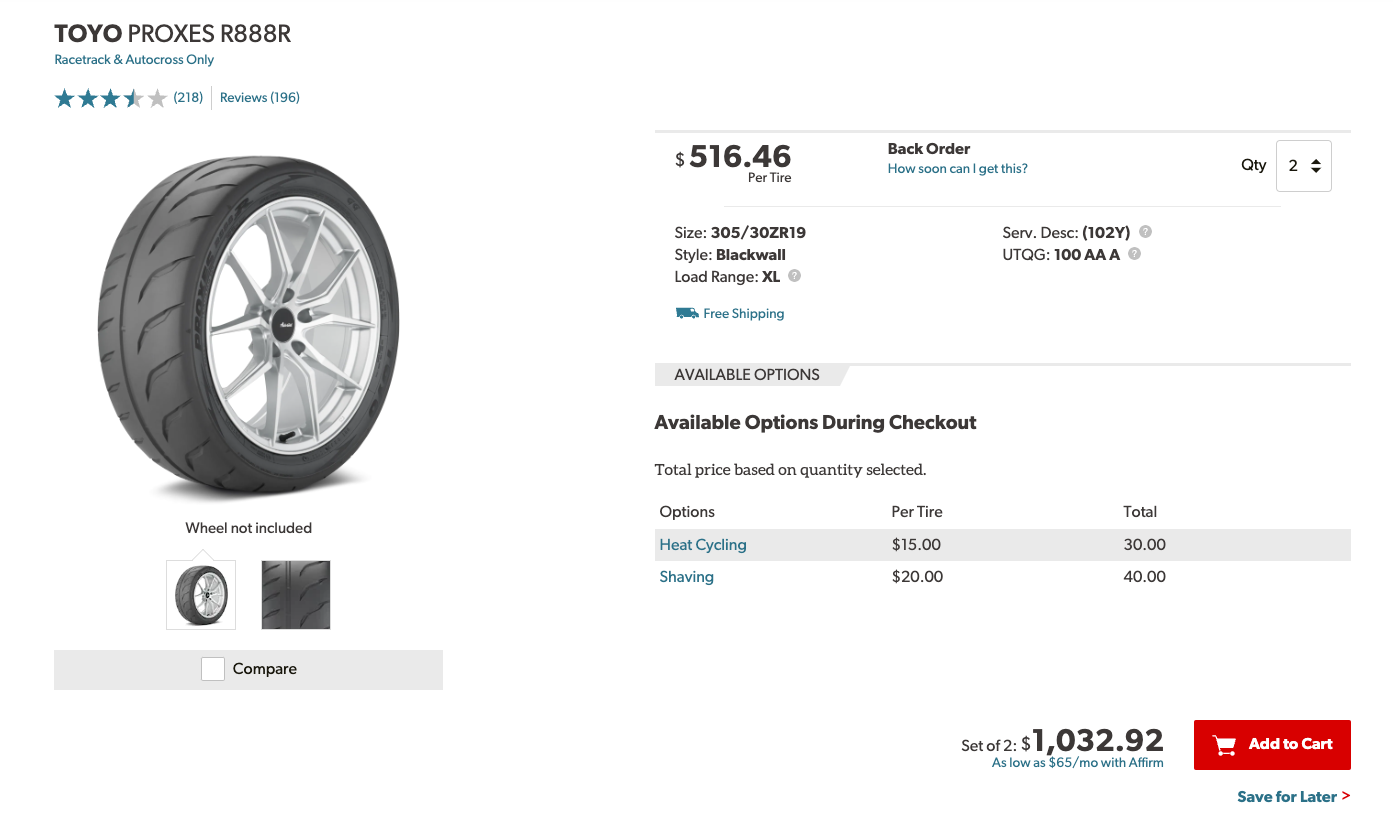Open the Heat Cycling option link
This screenshot has width=1393, height=834.
(703, 545)
